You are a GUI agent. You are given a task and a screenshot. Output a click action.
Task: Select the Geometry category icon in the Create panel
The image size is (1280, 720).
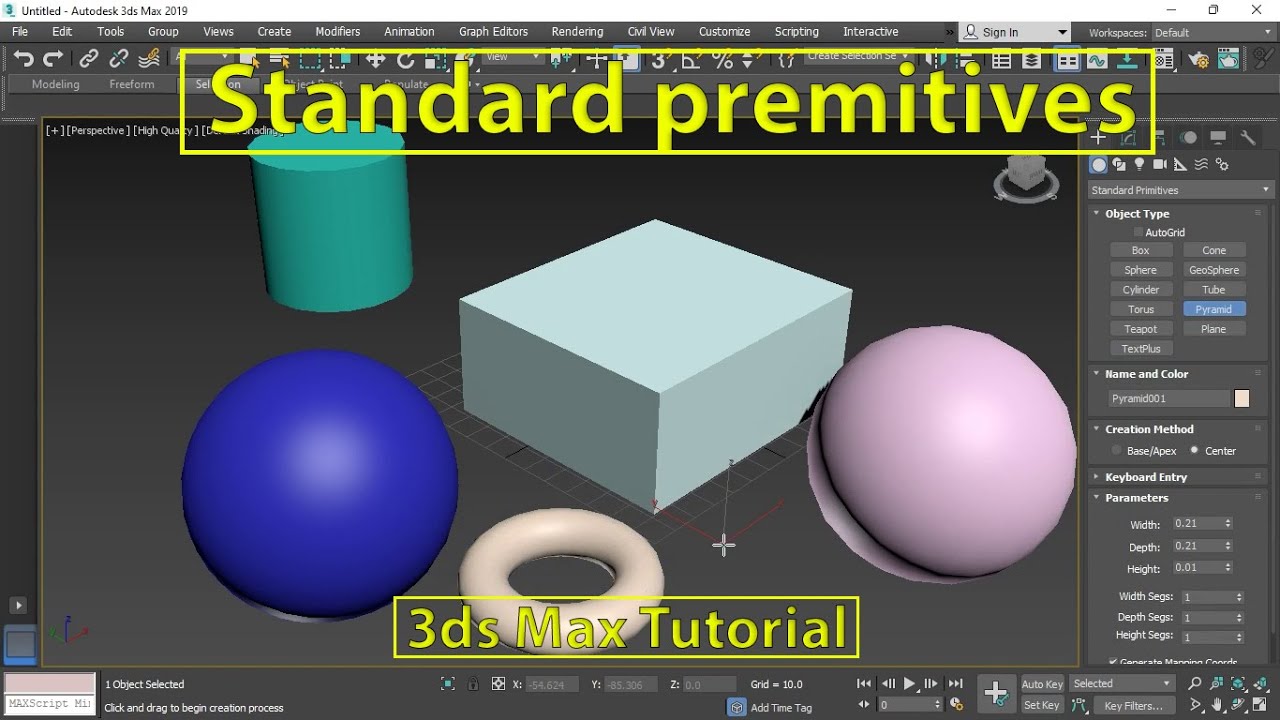point(1099,164)
